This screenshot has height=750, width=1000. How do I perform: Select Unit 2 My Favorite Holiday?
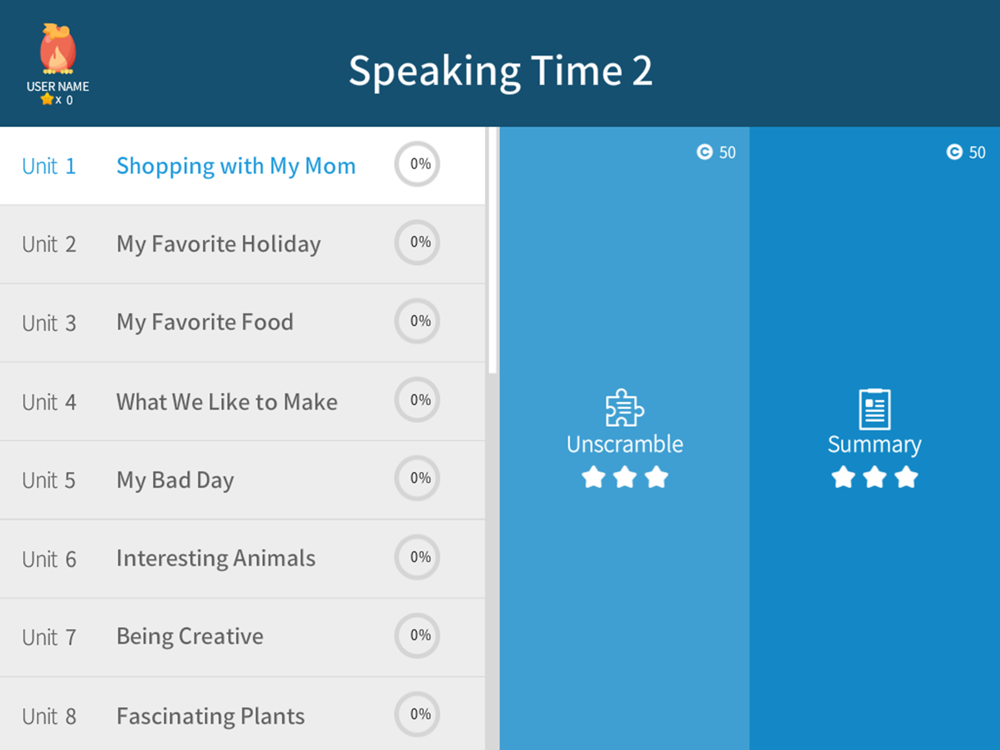pos(218,244)
